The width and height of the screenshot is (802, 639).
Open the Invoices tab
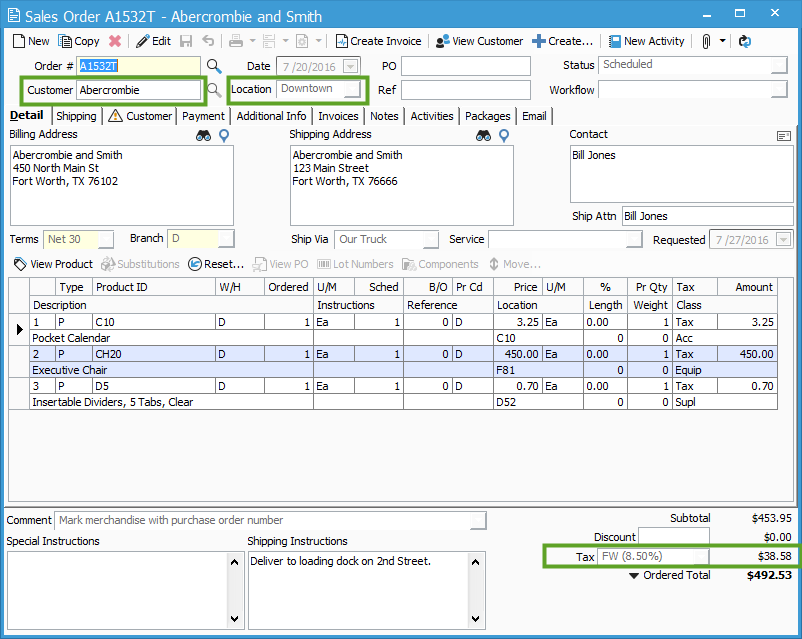coord(338,116)
